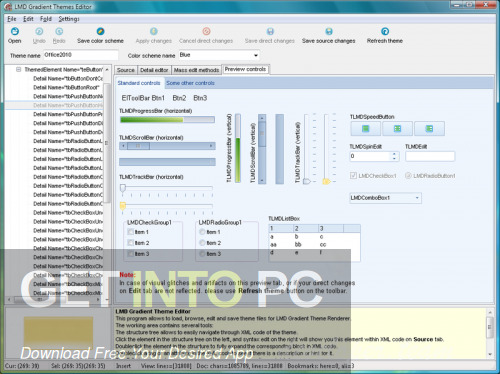Click cell "cc" in TLMDListBox
This screenshot has width=500, height=374.
(323, 244)
